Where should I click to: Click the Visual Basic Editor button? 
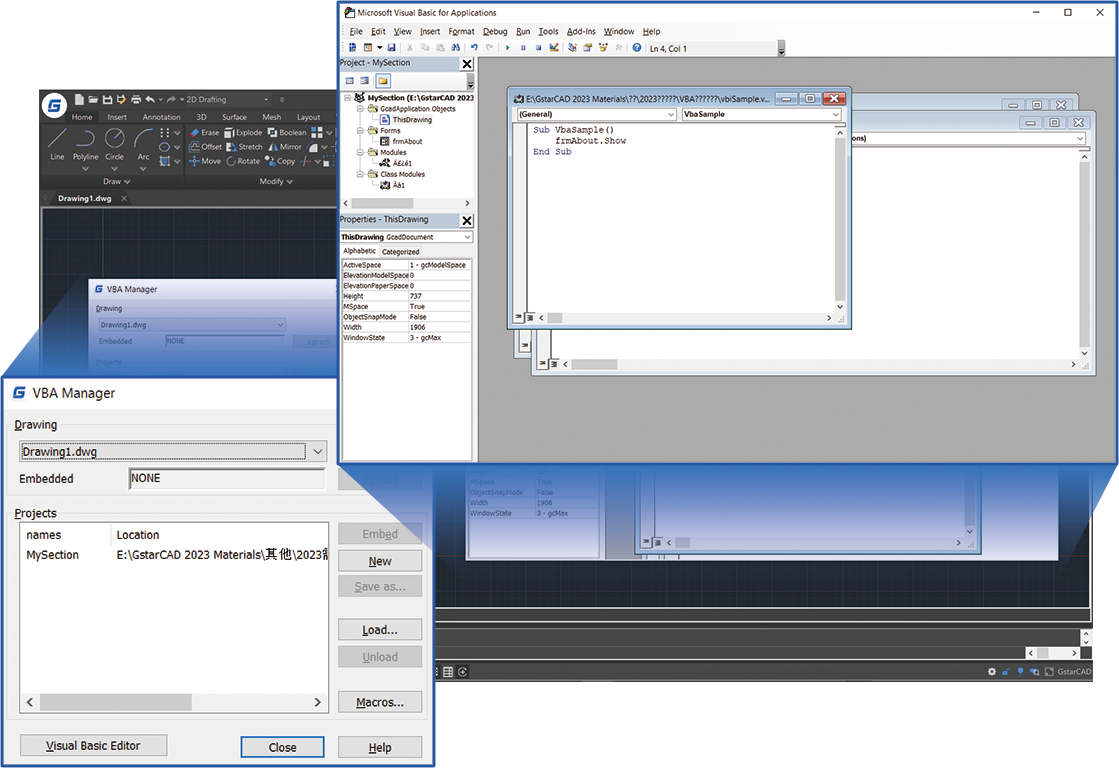[x=93, y=746]
